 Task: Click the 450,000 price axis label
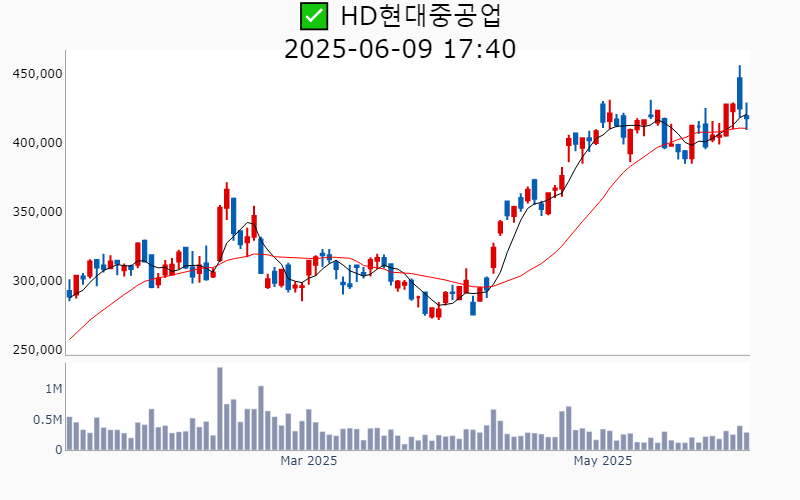click(x=37, y=74)
